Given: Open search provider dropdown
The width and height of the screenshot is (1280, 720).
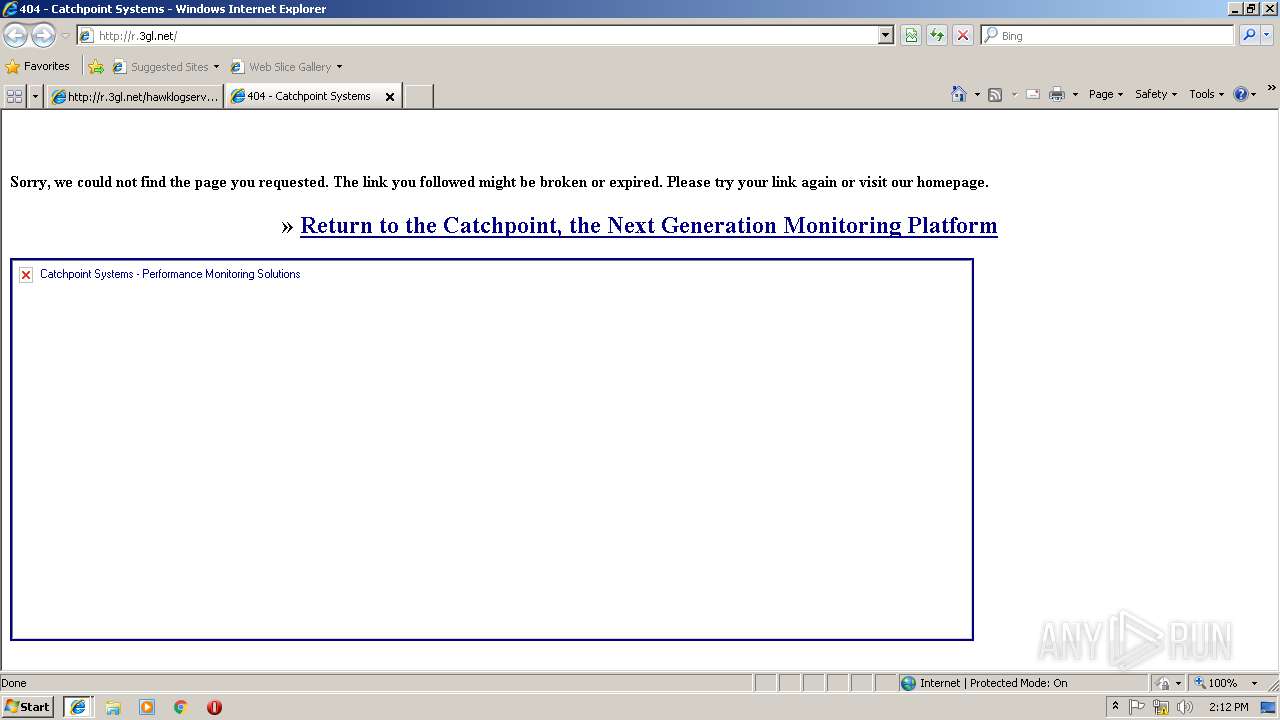Looking at the screenshot, I should point(1267,35).
